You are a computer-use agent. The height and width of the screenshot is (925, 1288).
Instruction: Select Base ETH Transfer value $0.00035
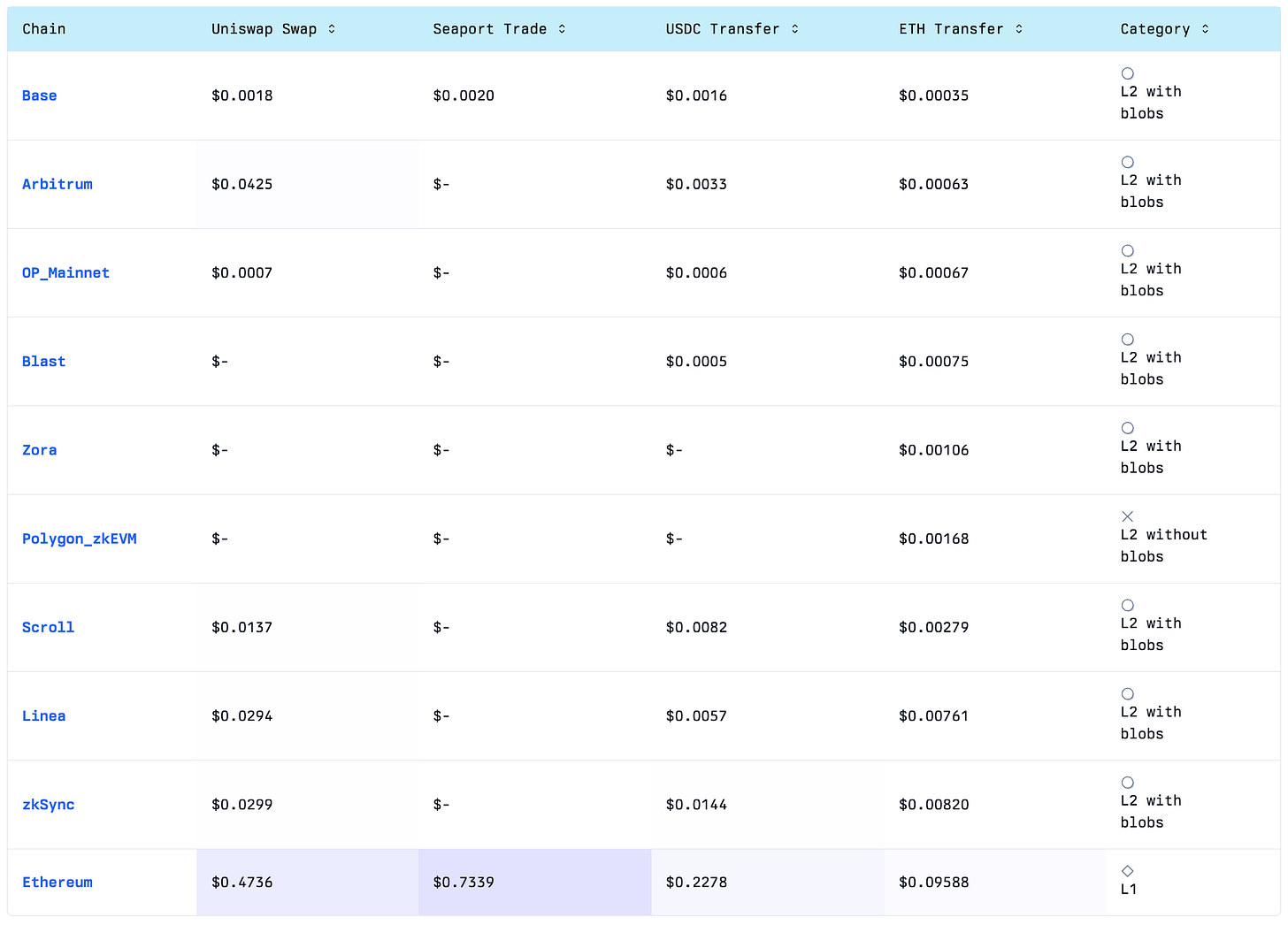[934, 96]
